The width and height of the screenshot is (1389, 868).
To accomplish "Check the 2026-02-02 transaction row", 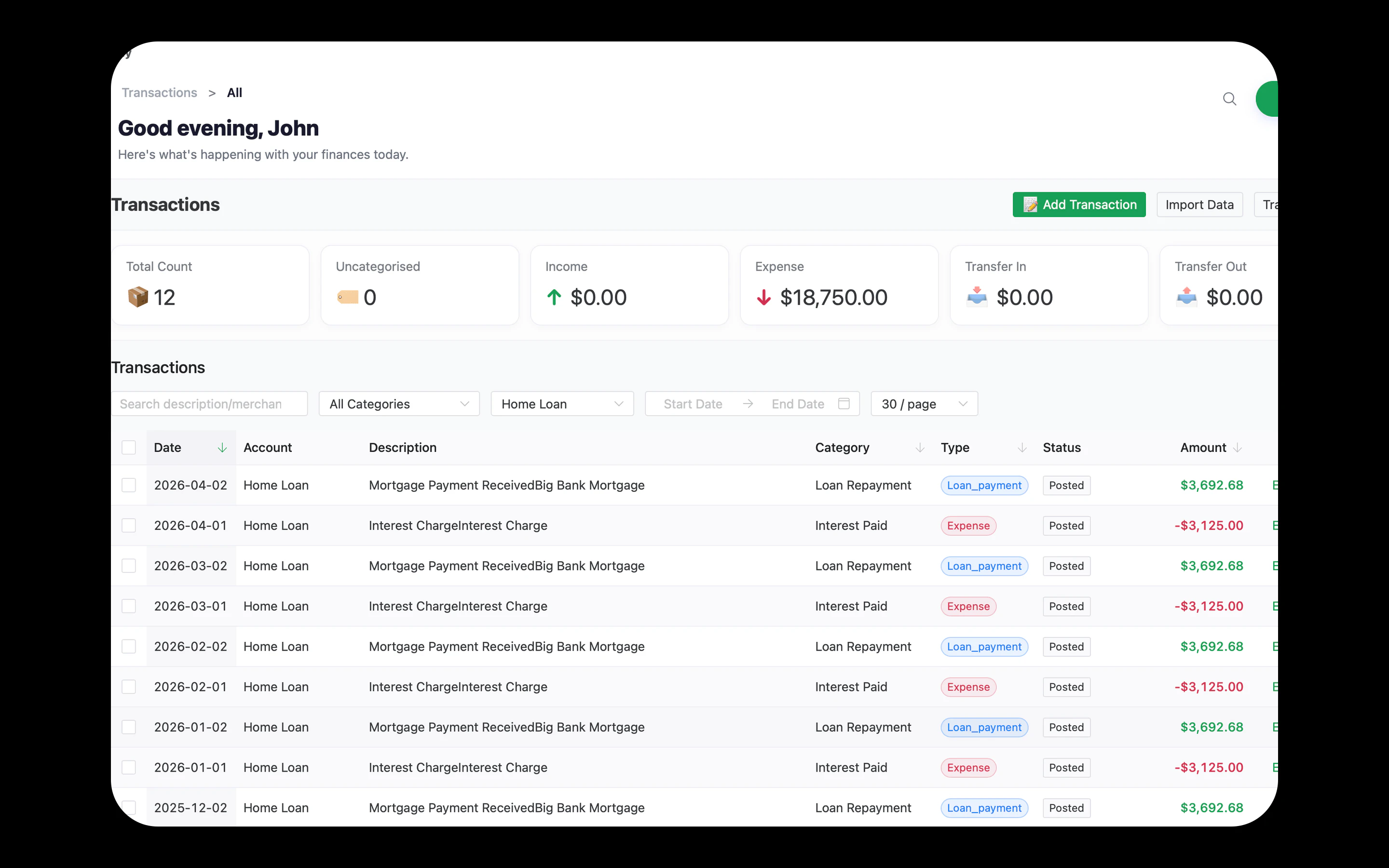I will pyautogui.click(x=129, y=646).
